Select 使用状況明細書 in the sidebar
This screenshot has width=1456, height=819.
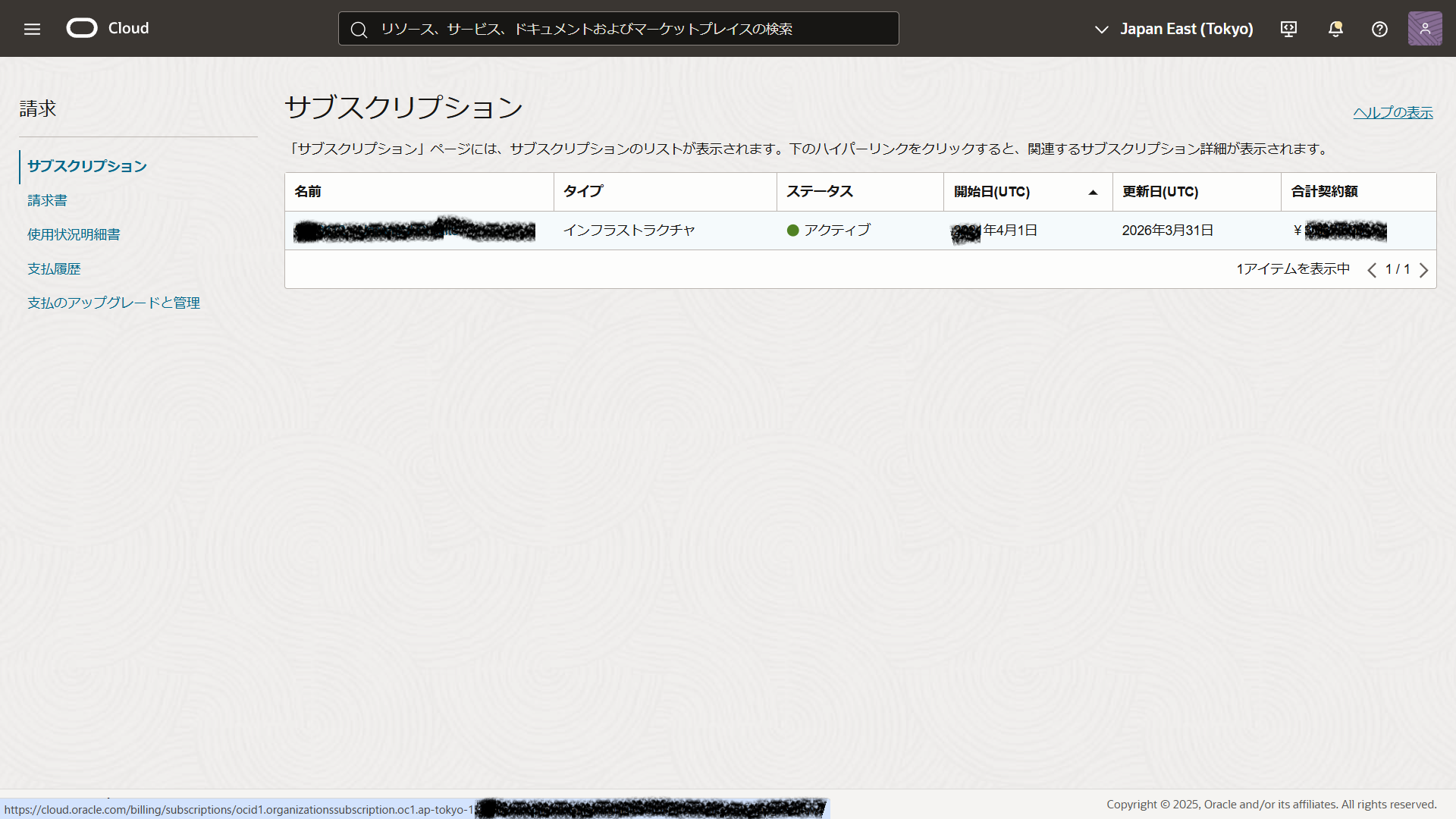[x=74, y=234]
